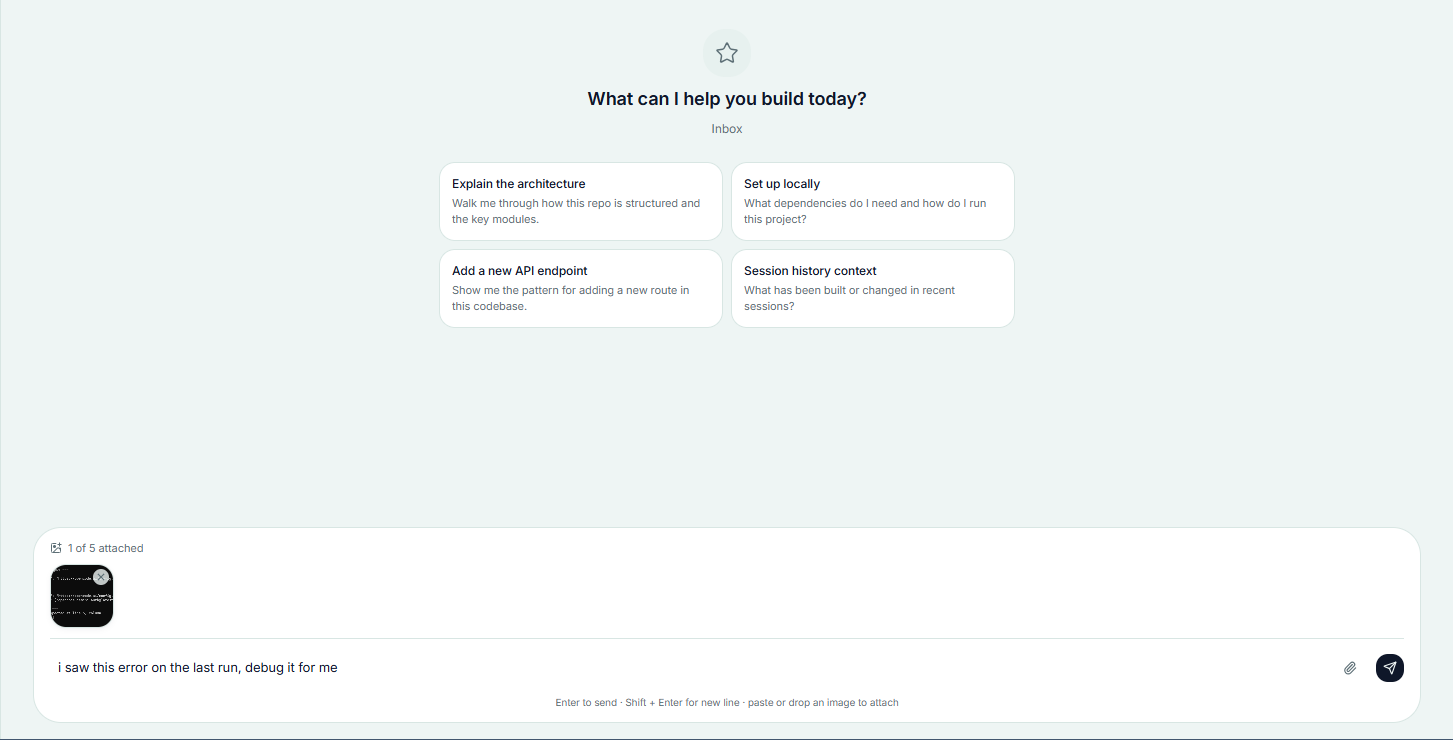
Task: Click the paperclip attach file icon
Action: (x=1350, y=668)
